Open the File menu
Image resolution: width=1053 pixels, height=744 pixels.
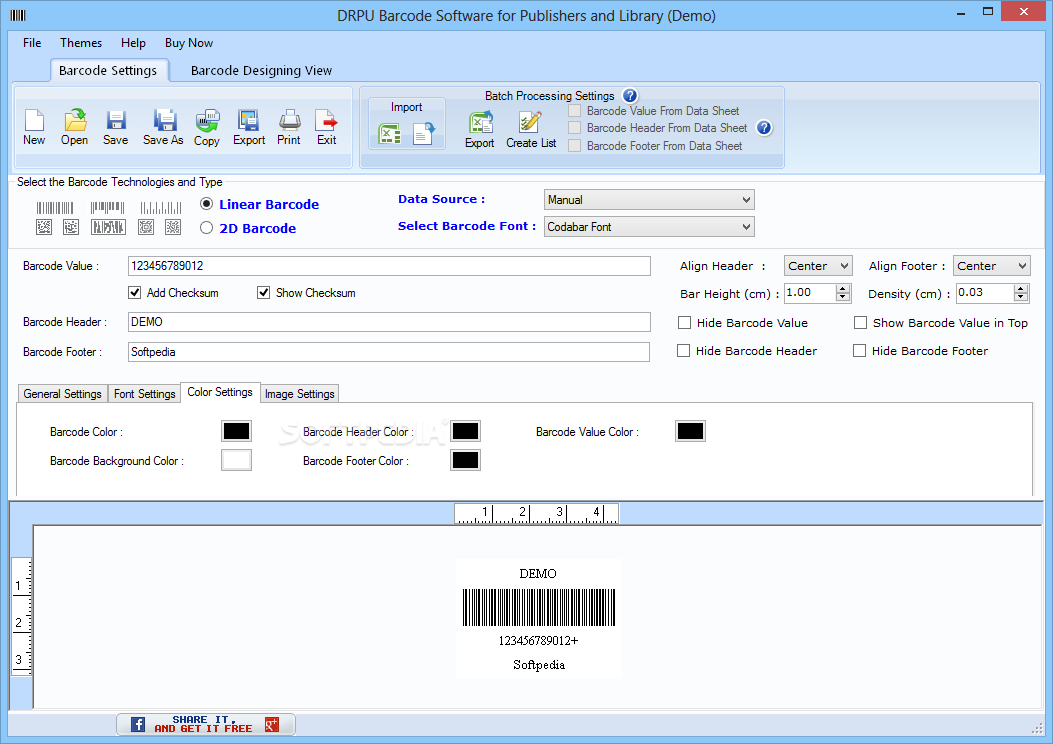(32, 43)
